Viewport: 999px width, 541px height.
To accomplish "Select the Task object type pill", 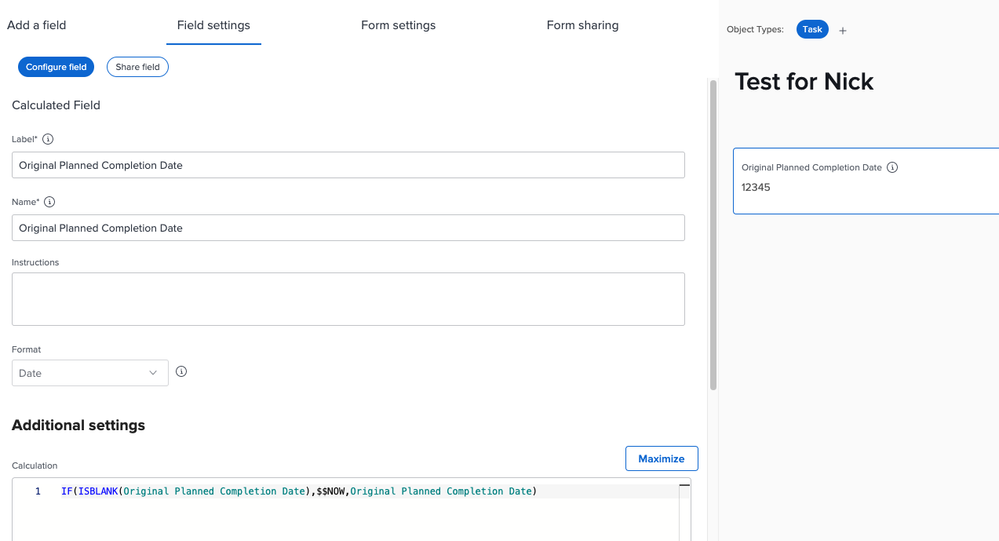I will (812, 30).
